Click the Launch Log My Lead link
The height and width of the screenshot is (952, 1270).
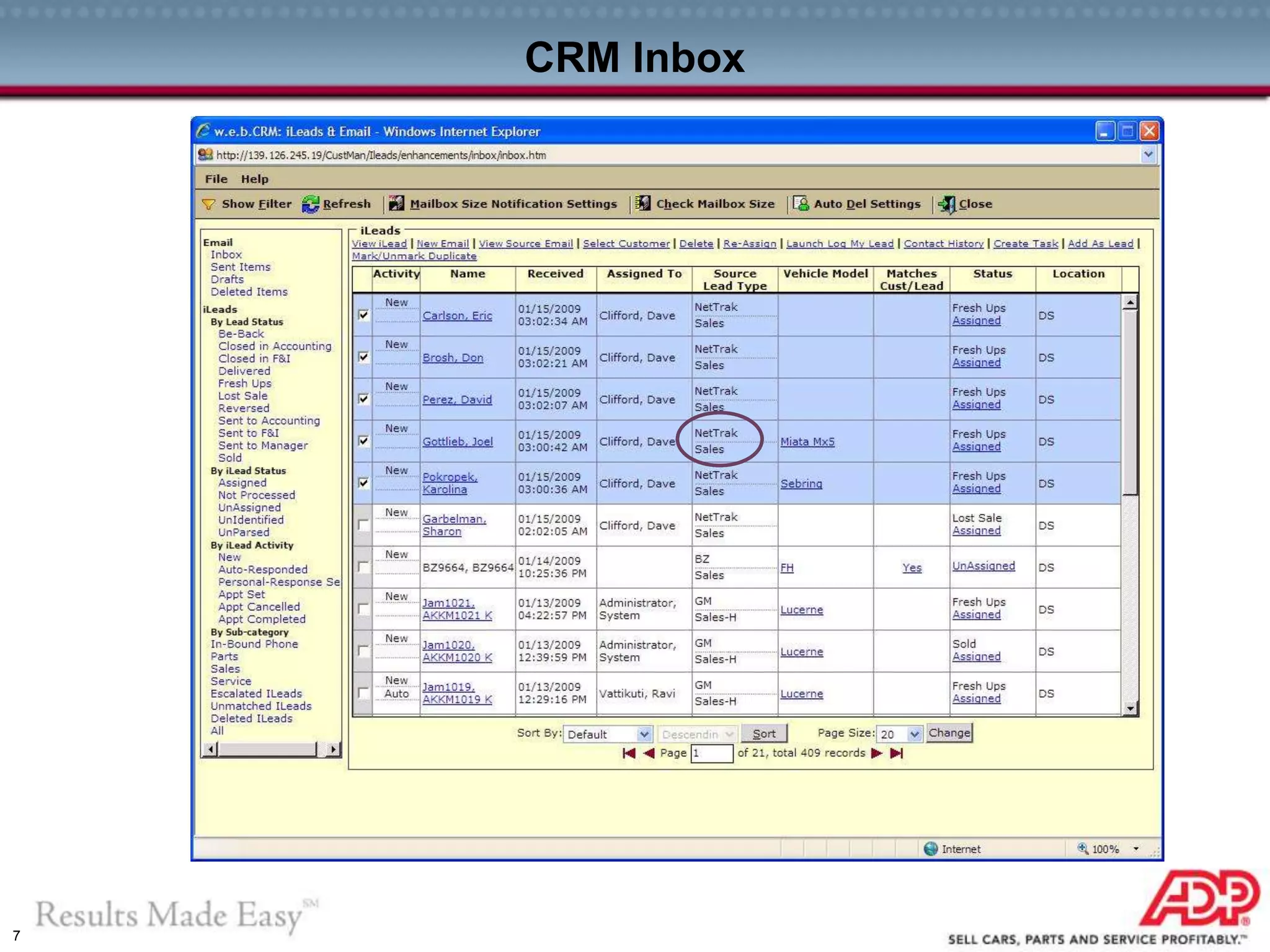pyautogui.click(x=840, y=244)
